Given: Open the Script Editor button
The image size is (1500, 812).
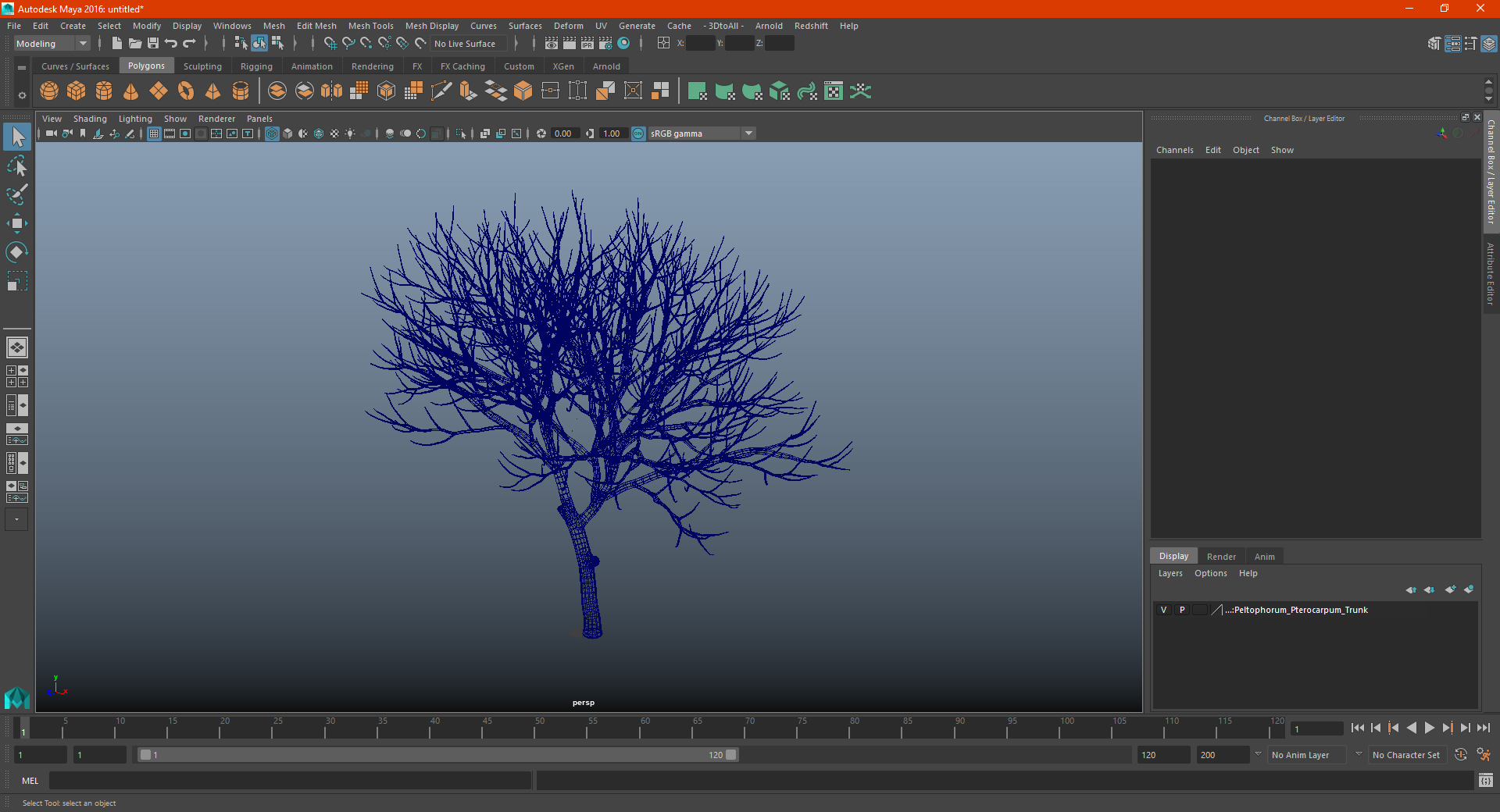Looking at the screenshot, I should (1486, 781).
